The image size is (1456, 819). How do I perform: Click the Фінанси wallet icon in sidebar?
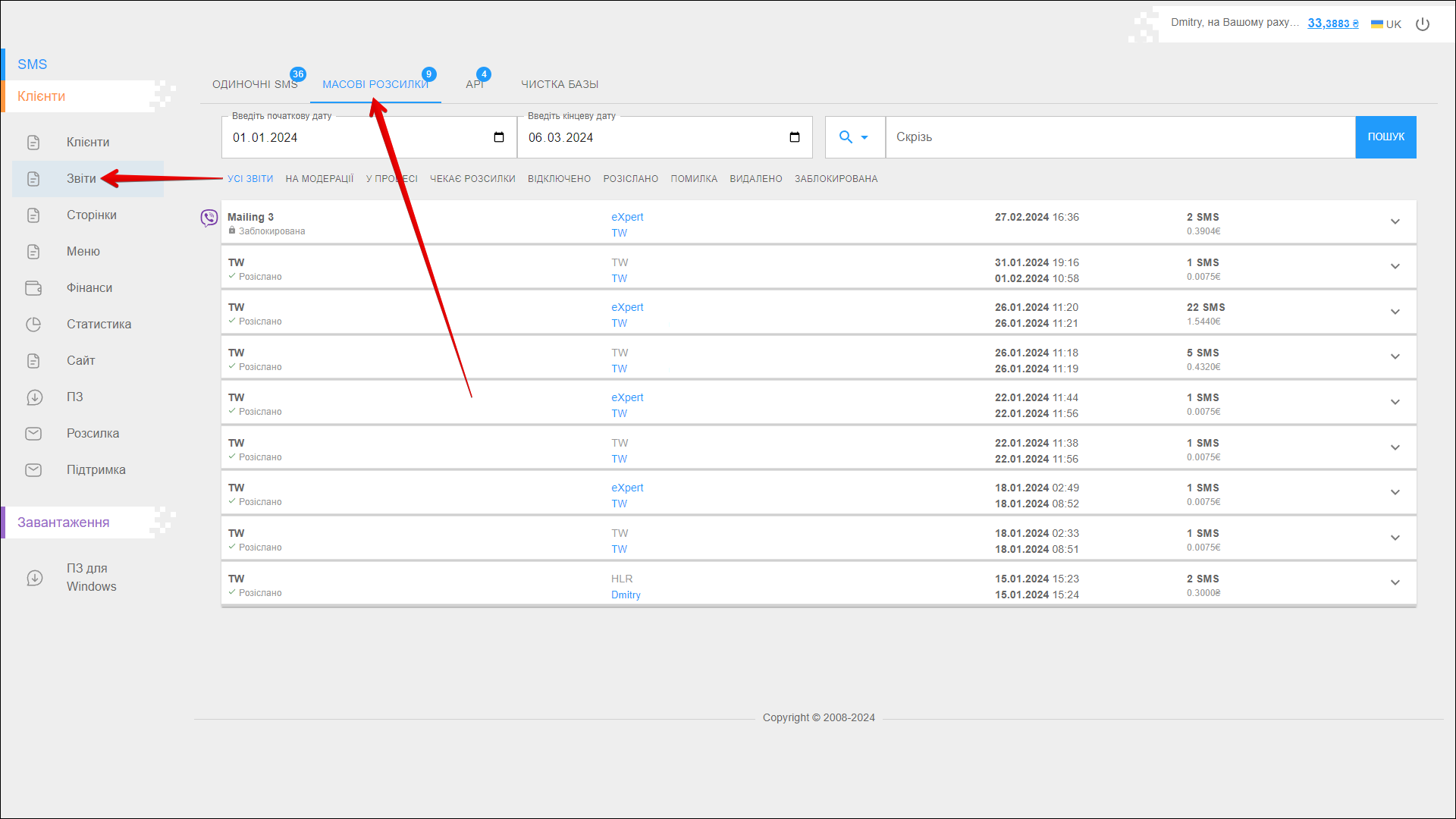point(33,288)
